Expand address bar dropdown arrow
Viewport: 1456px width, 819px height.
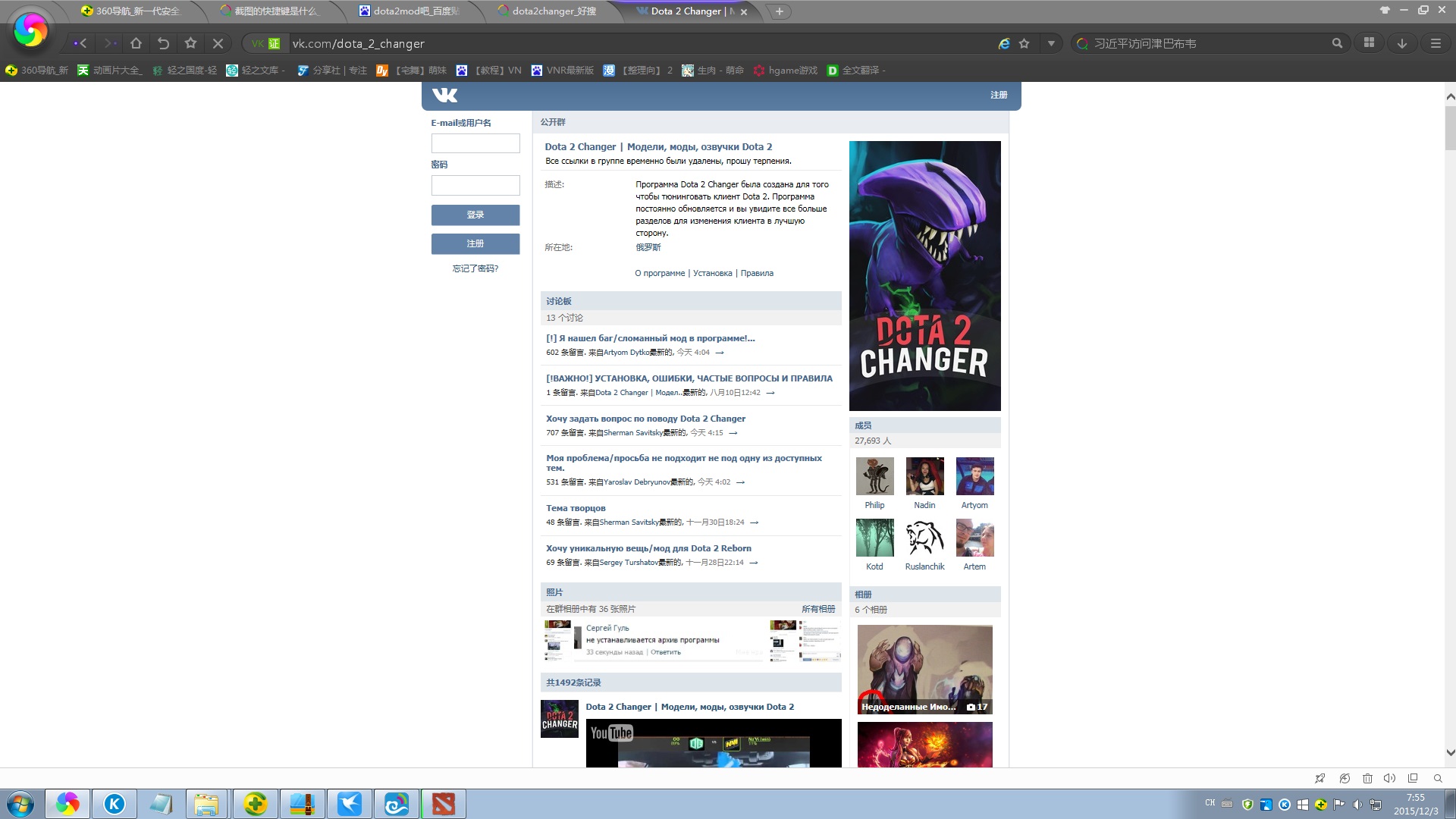tap(1051, 43)
